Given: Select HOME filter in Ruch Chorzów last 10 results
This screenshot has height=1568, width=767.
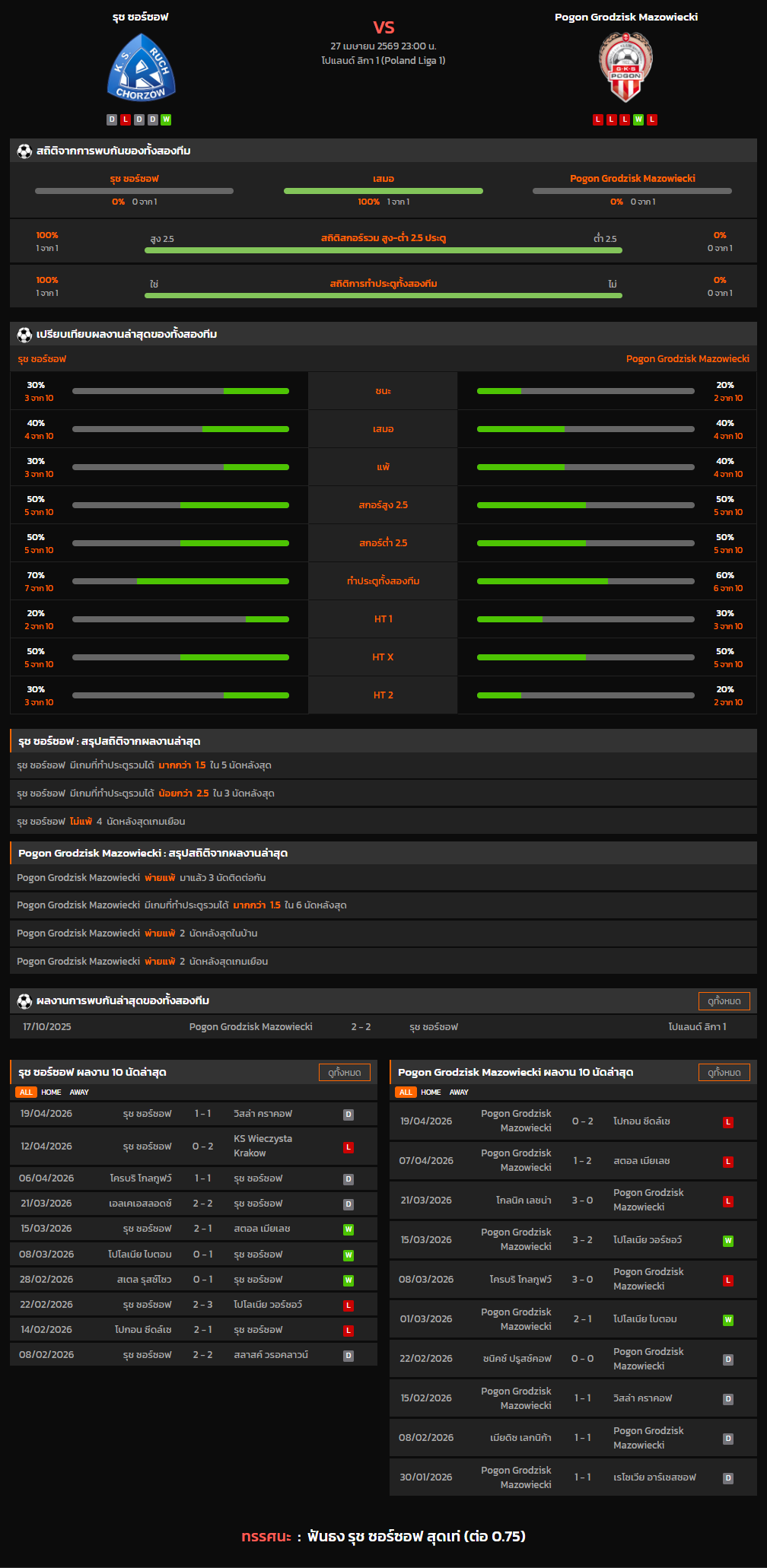Looking at the screenshot, I should 51,1093.
